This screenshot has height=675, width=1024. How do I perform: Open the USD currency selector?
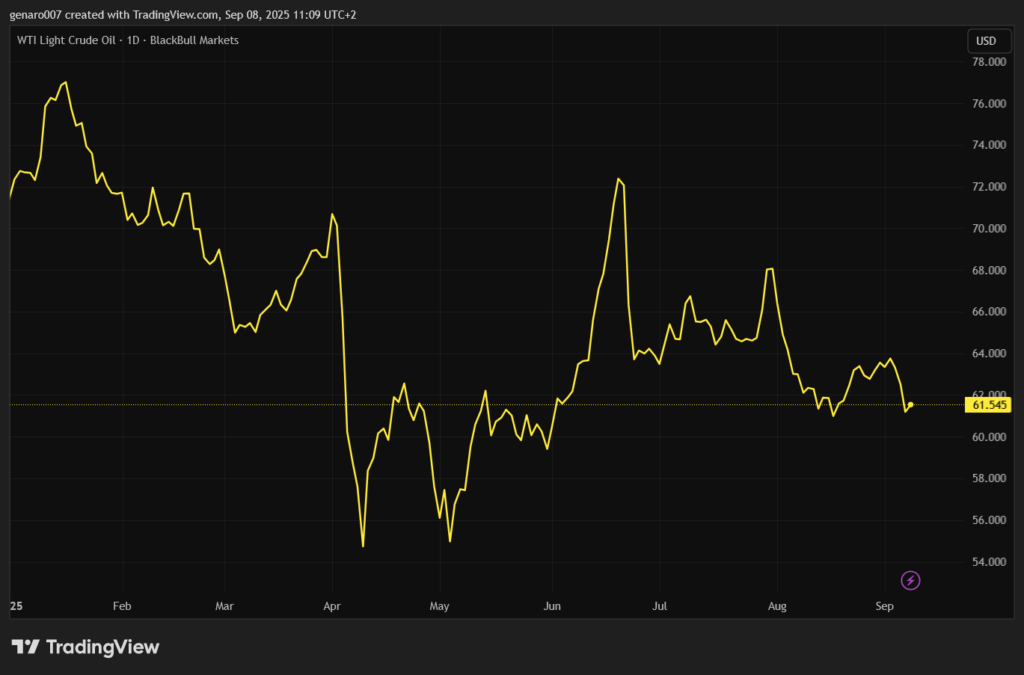click(x=986, y=41)
